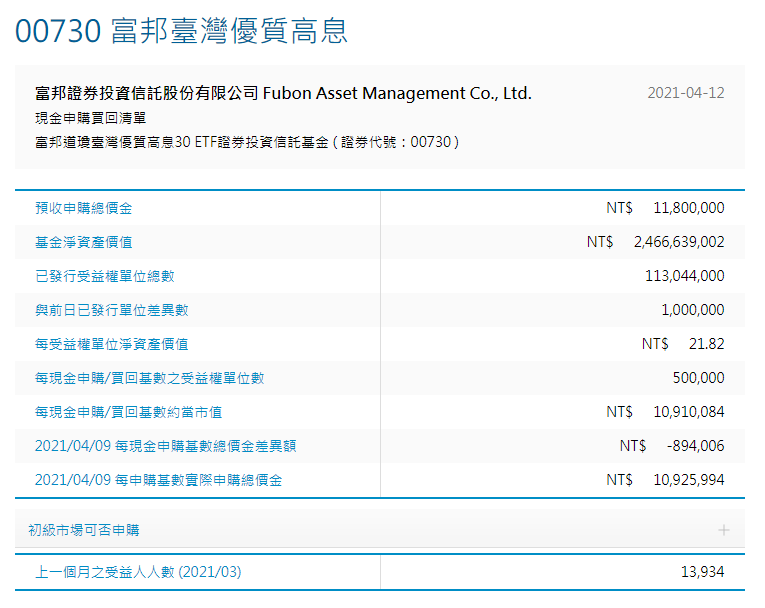Click the value NT$ 10,925,994
Image resolution: width=765 pixels, height=608 pixels.
(x=665, y=480)
